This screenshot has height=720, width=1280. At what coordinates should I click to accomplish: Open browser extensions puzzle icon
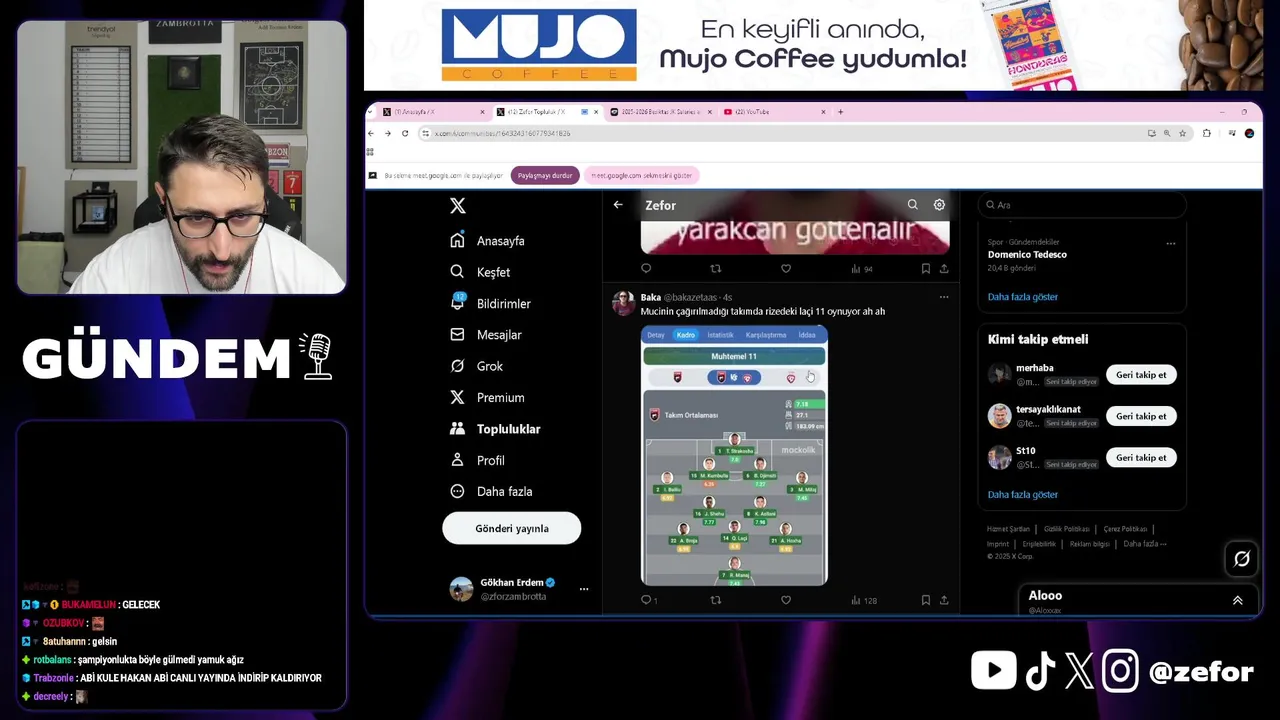click(1207, 133)
